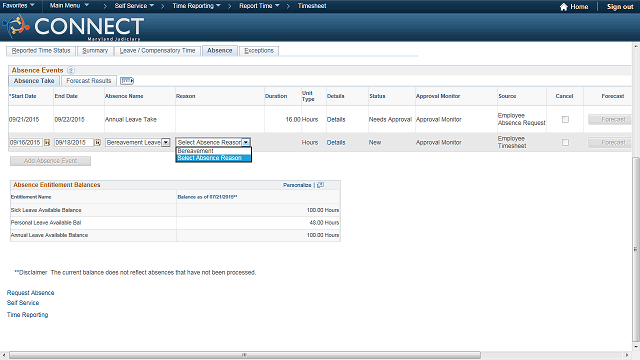This screenshot has width=640, height=360.
Task: Click the Start Date column header
Action: point(23,96)
